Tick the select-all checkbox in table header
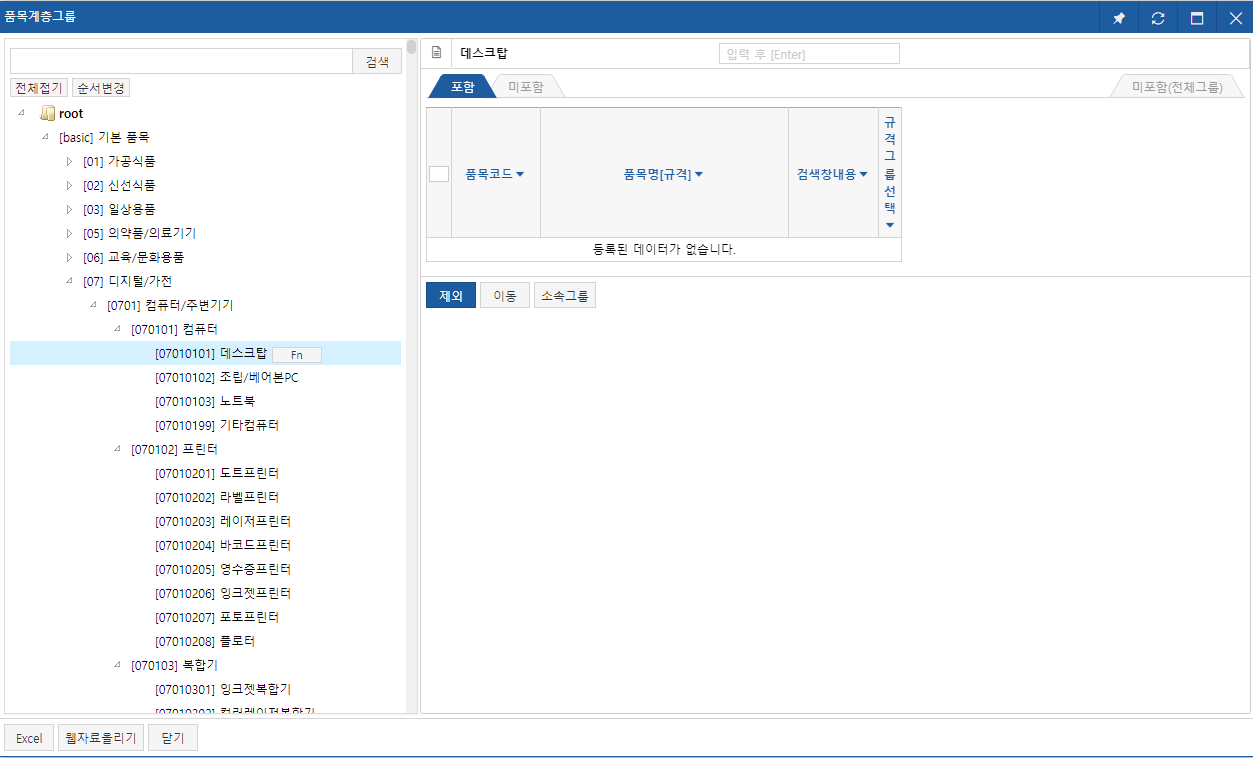The height and width of the screenshot is (758, 1253). click(439, 173)
